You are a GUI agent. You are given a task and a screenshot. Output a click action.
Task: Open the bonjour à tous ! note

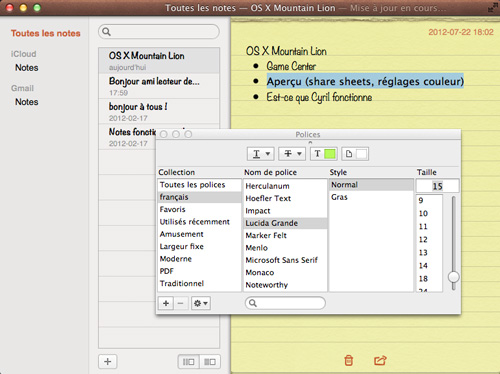tap(159, 111)
